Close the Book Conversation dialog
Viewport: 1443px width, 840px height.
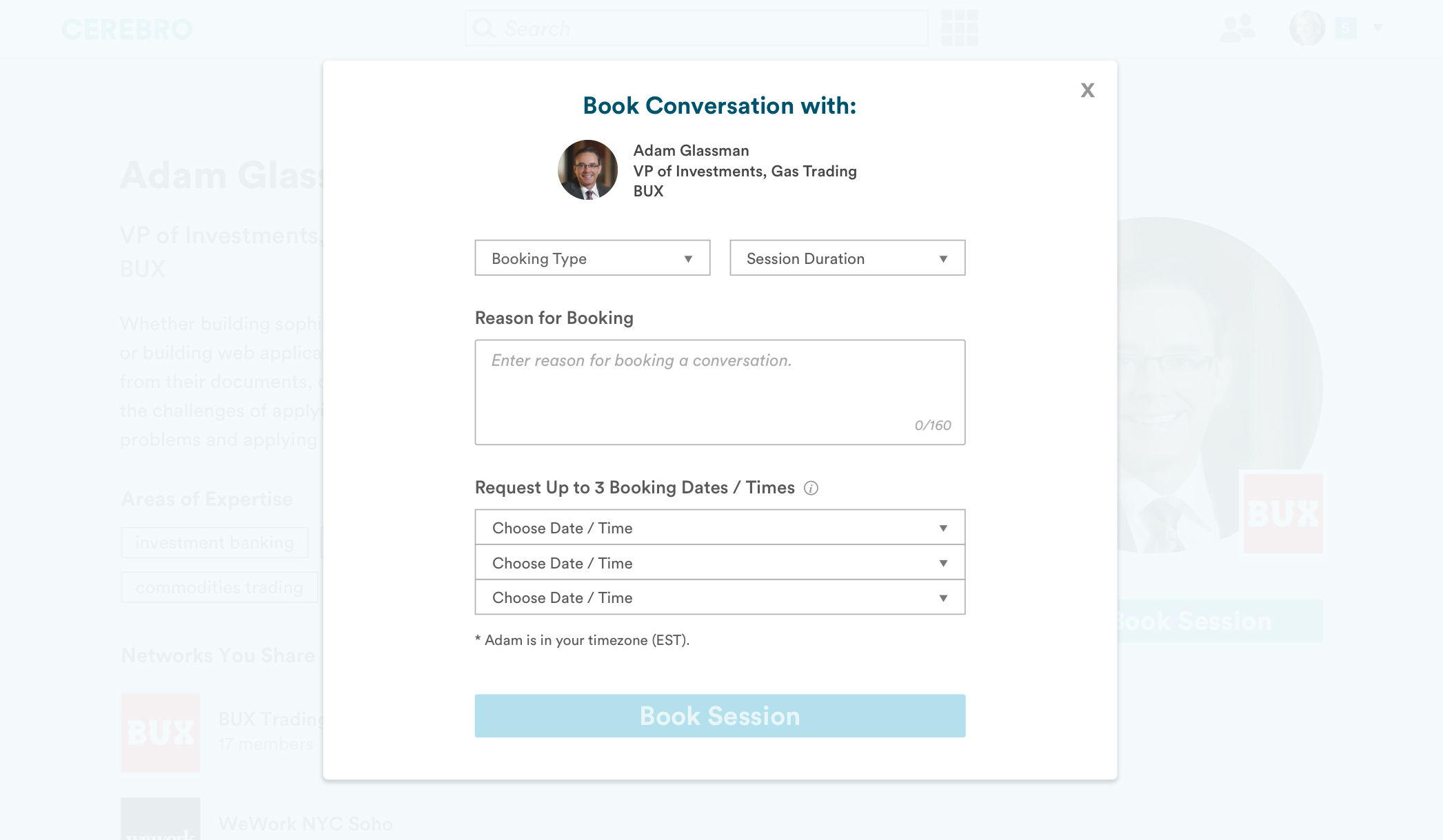click(1087, 90)
